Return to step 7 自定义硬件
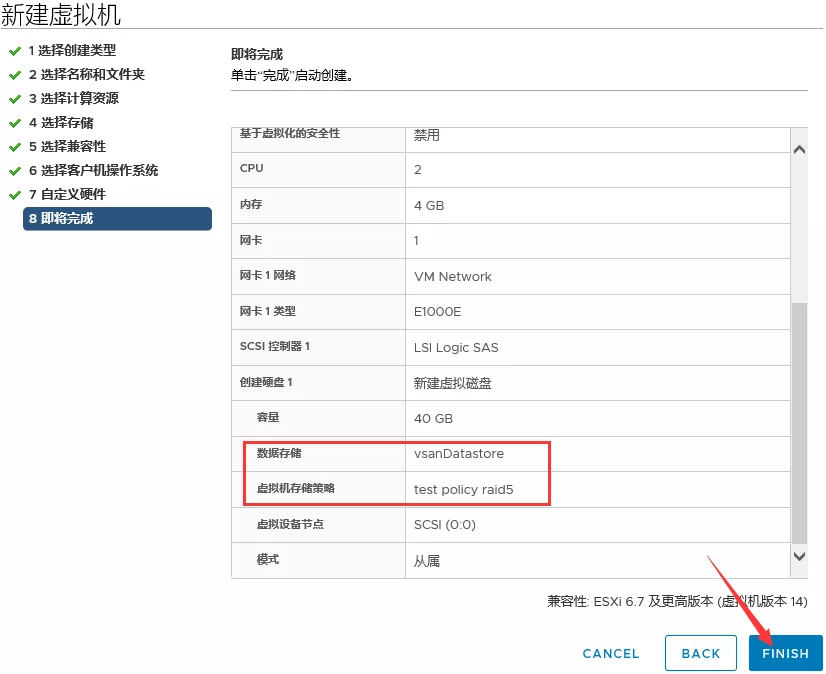Viewport: 826px width, 674px height. pos(67,194)
